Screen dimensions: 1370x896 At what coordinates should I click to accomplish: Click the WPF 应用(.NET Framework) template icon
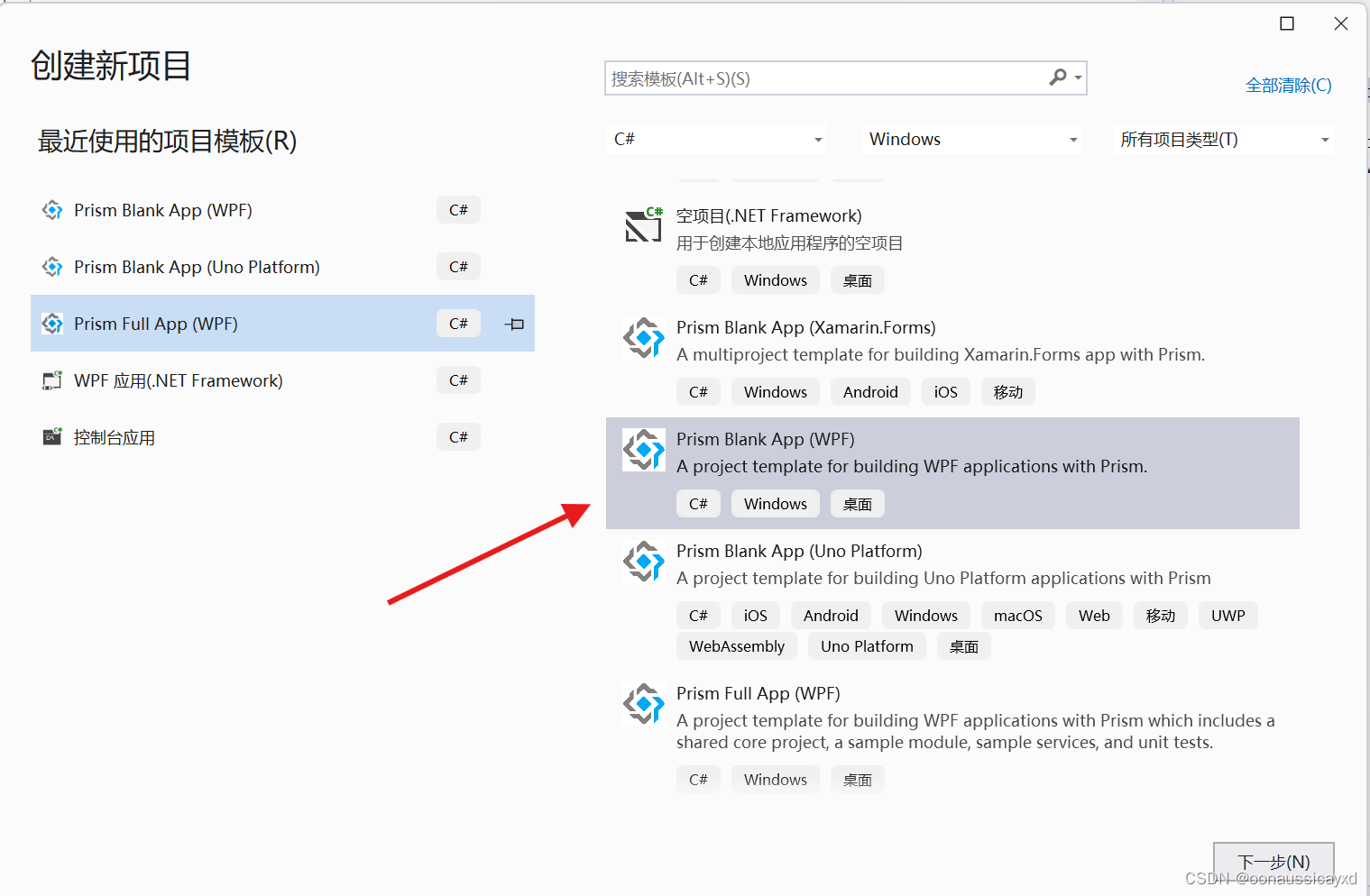52,380
